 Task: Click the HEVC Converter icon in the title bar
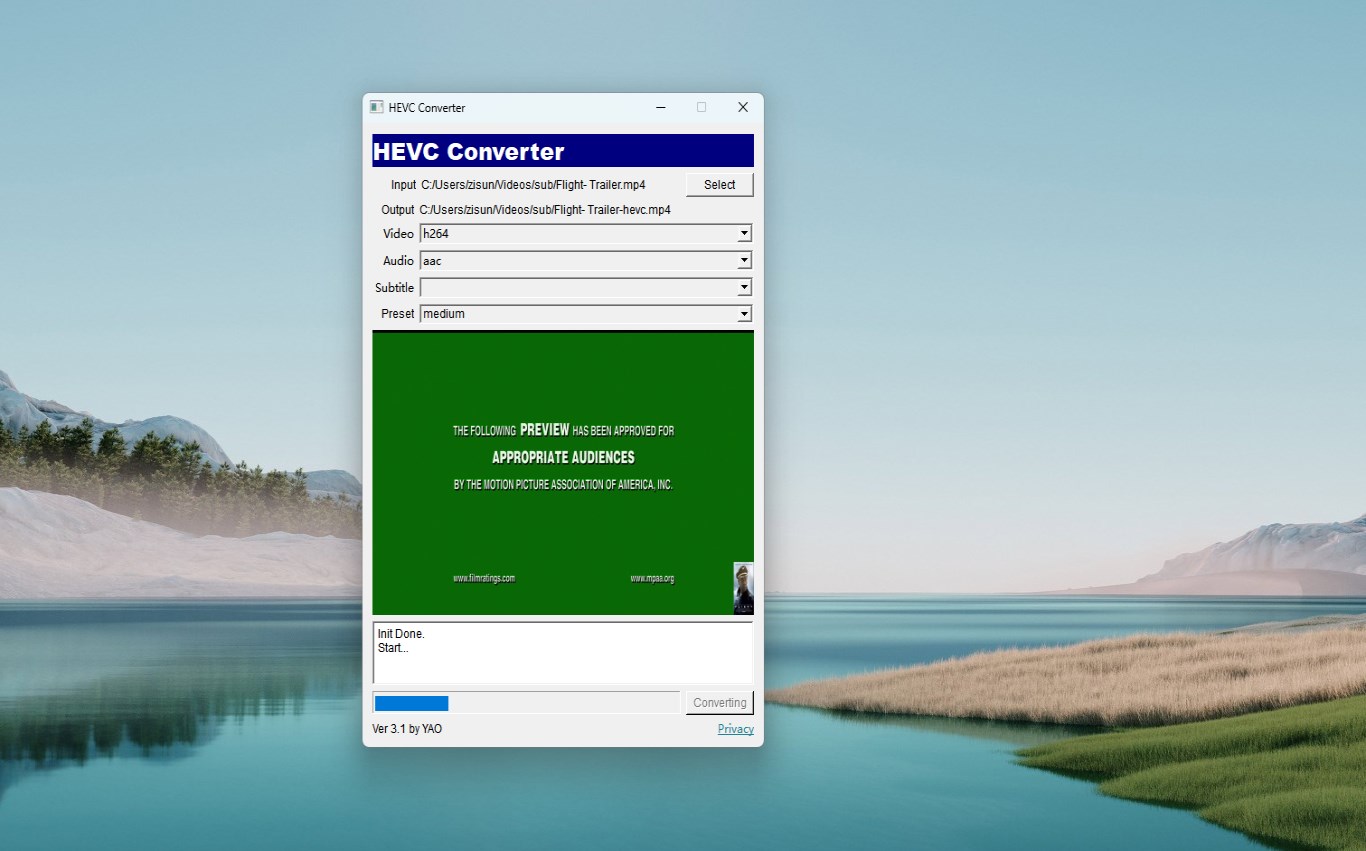[376, 107]
